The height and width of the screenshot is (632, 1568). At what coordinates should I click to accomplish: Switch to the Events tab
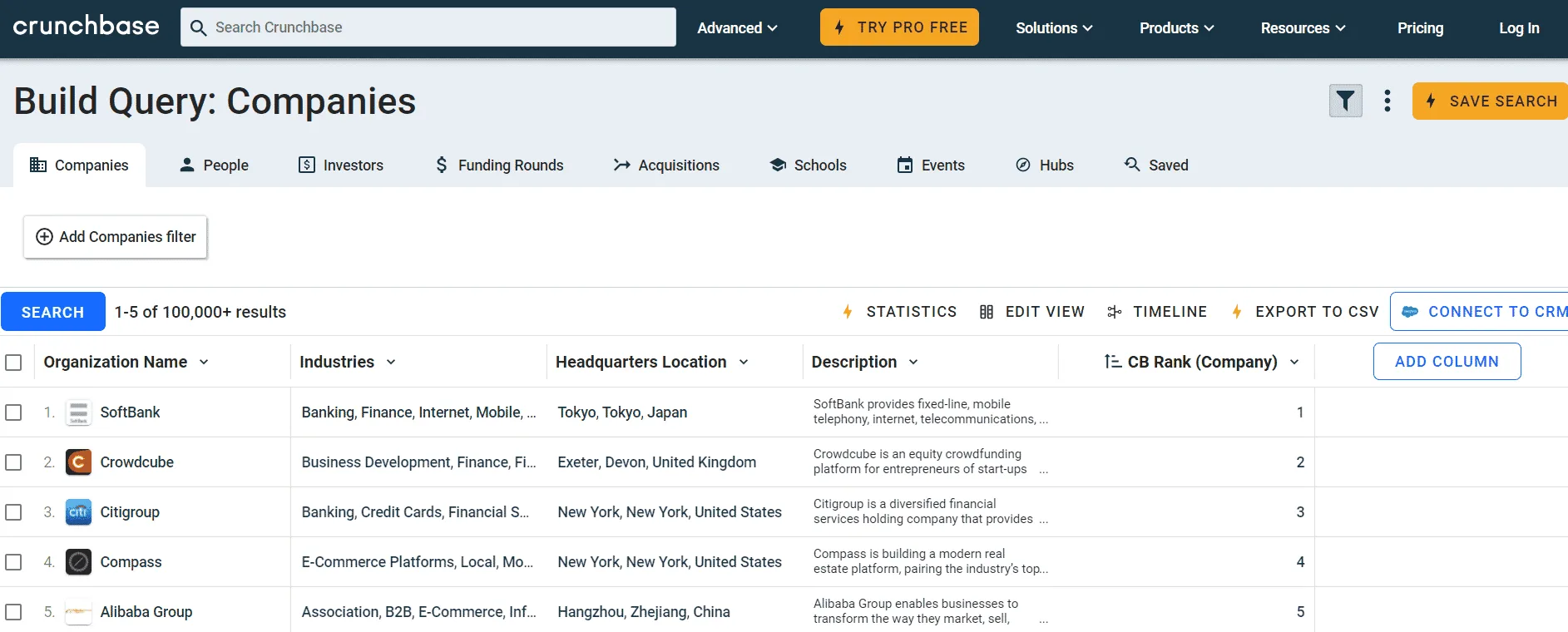click(x=931, y=165)
